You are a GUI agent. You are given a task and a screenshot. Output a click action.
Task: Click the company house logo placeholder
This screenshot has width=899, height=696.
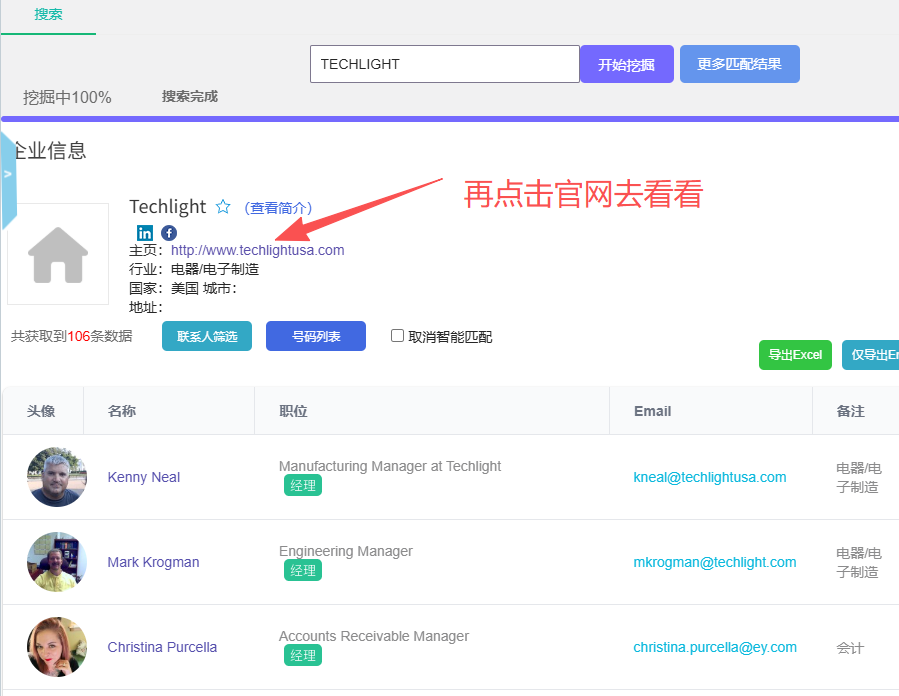58,254
